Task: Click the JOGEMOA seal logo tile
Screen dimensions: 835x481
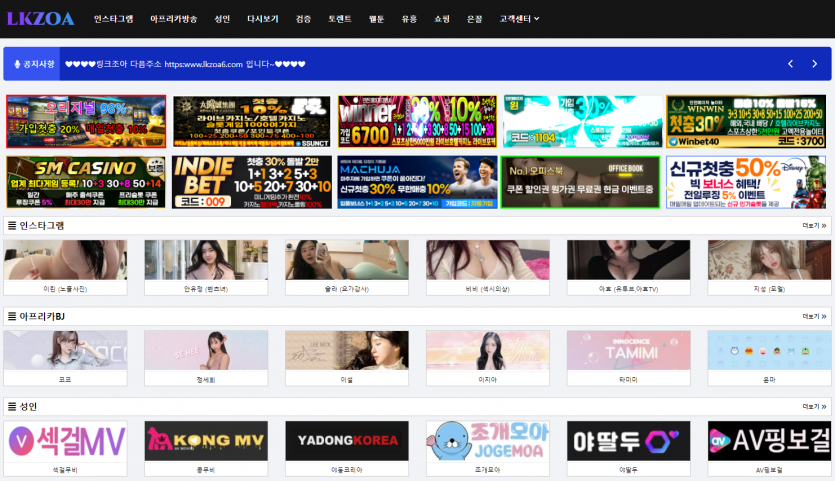Action: (x=488, y=441)
